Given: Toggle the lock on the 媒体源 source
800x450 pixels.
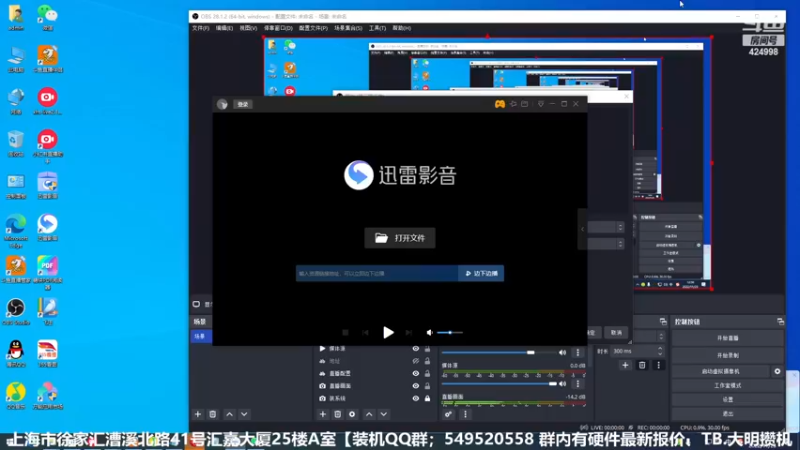Looking at the screenshot, I should [428, 349].
